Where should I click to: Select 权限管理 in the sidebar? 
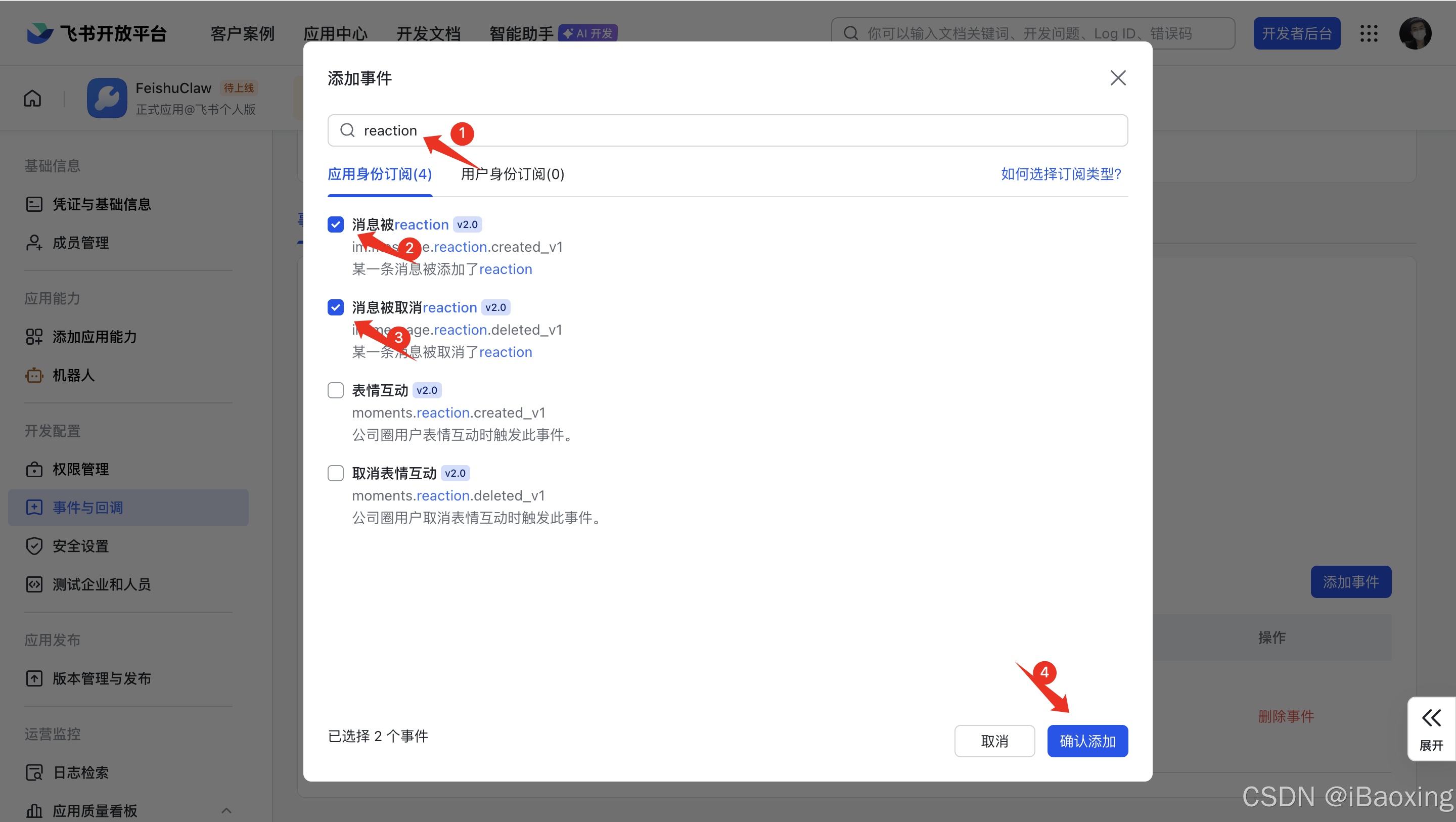click(80, 469)
